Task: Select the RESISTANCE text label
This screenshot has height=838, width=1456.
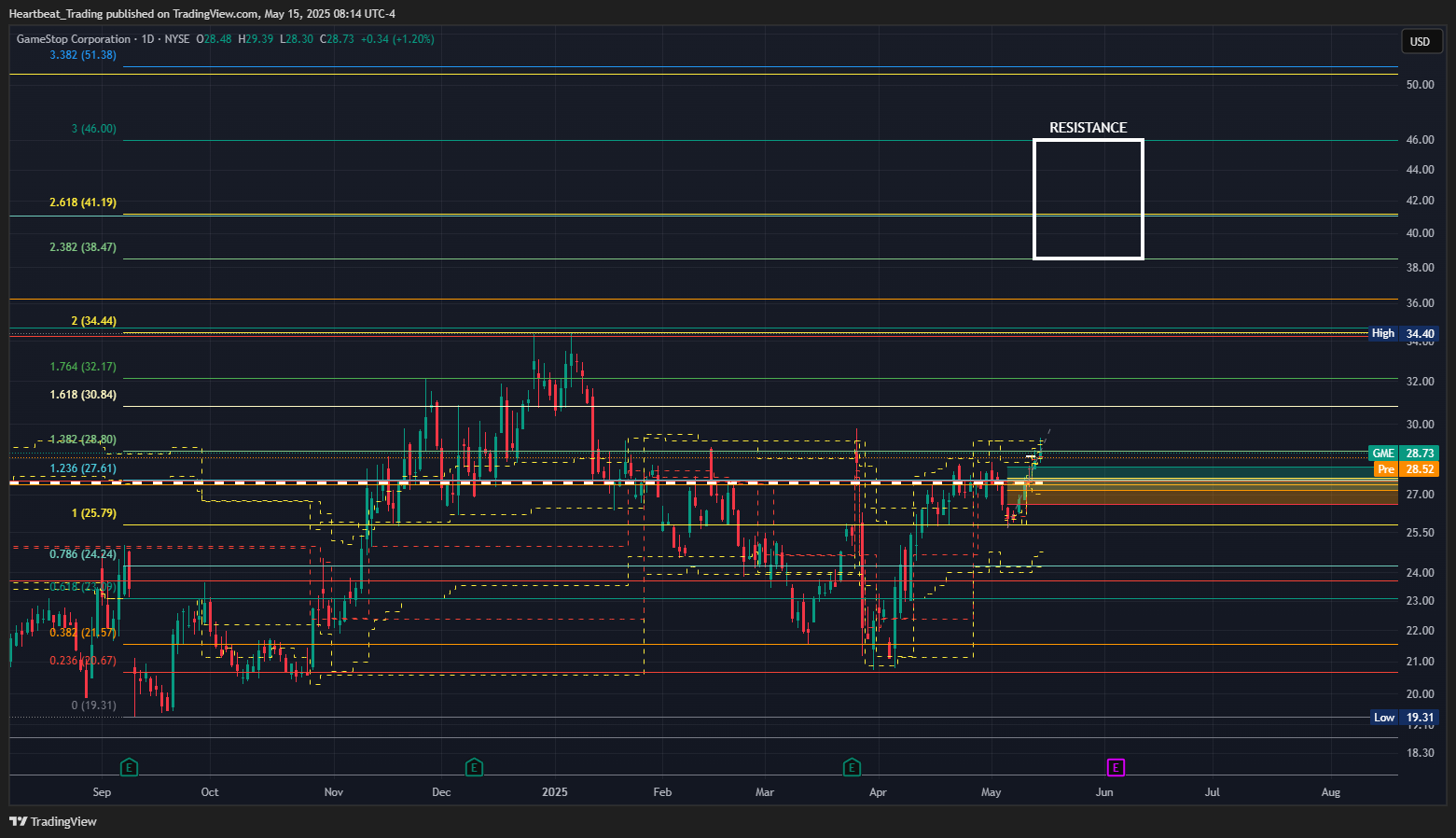Action: point(1088,128)
